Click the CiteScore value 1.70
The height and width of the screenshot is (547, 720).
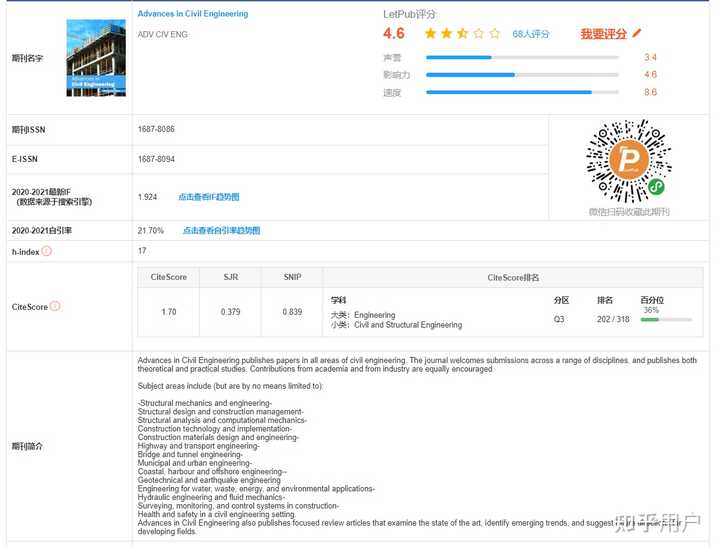point(169,312)
